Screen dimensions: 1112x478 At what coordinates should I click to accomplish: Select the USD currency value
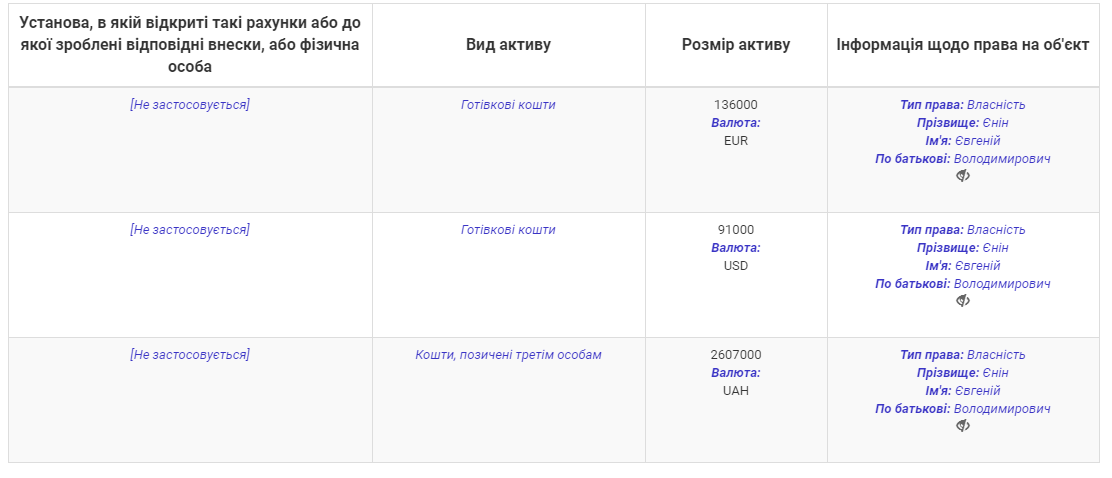point(736,266)
